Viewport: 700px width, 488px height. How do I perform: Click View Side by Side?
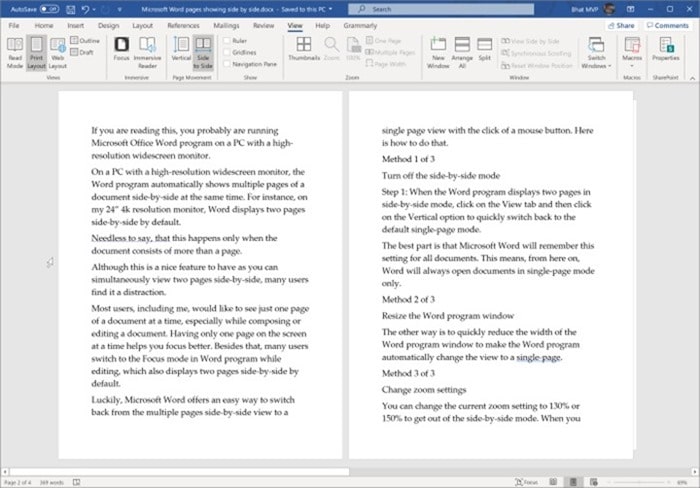coord(530,41)
